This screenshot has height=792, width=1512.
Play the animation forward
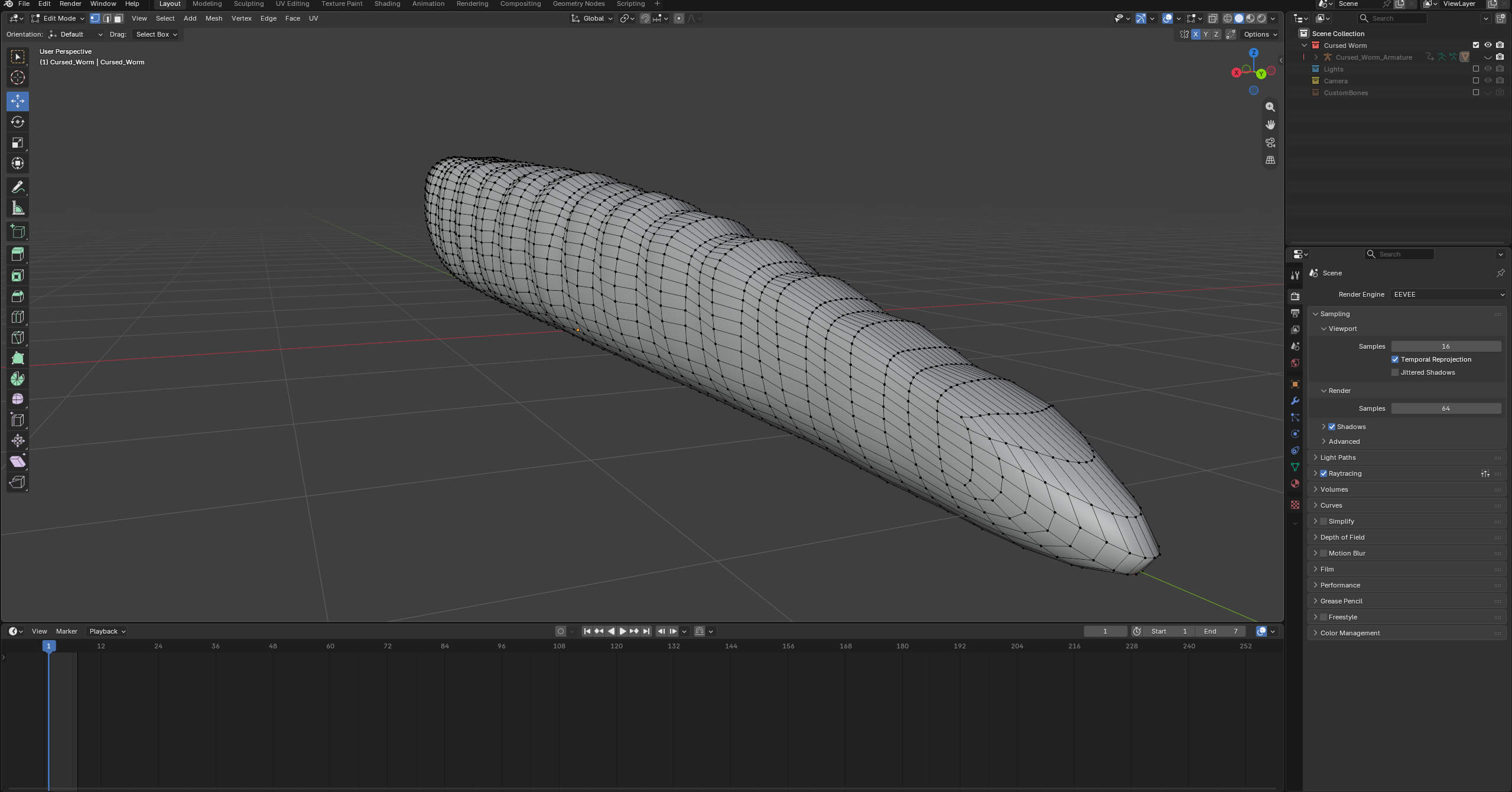[x=622, y=631]
